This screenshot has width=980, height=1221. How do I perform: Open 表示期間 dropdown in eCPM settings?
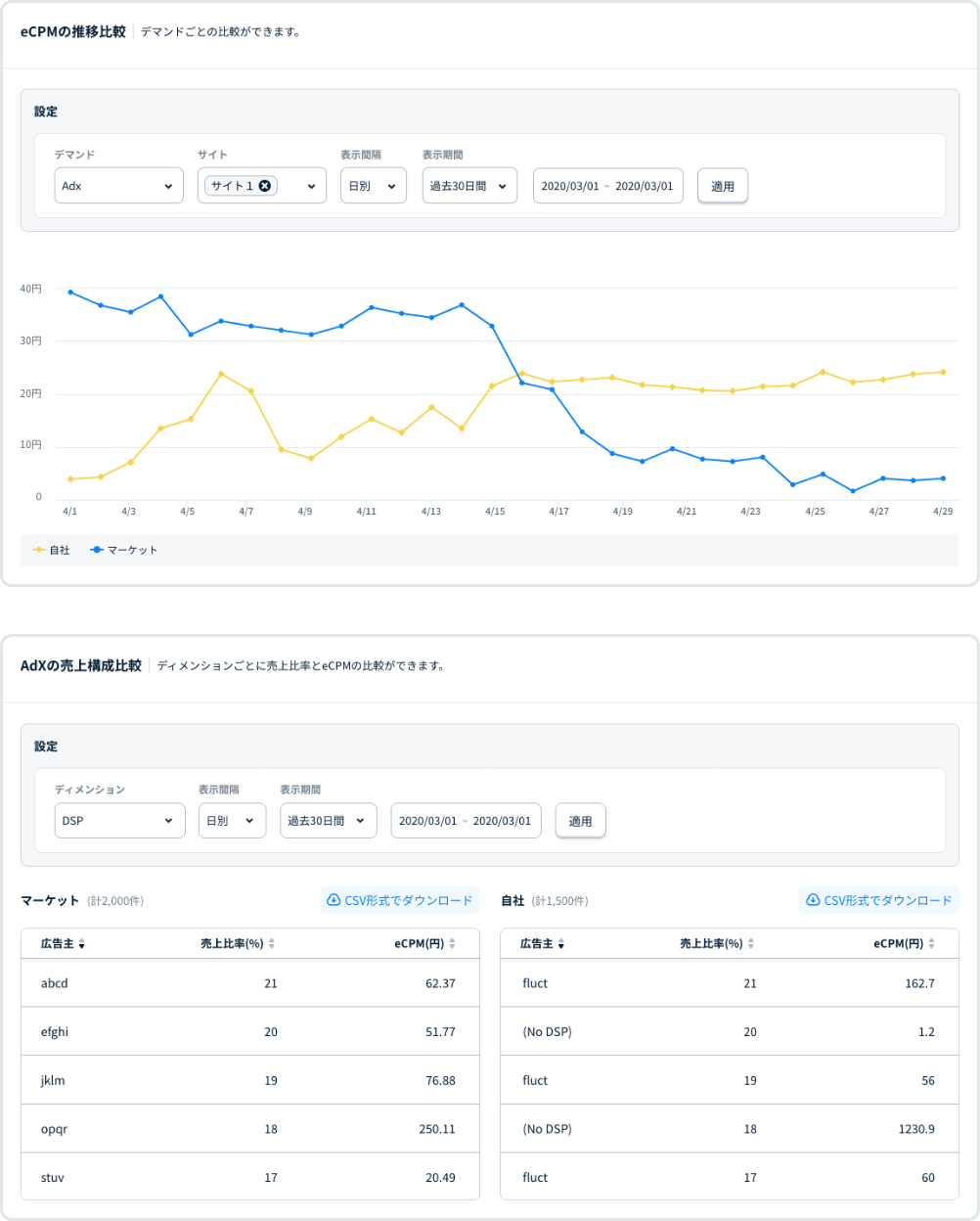point(469,186)
